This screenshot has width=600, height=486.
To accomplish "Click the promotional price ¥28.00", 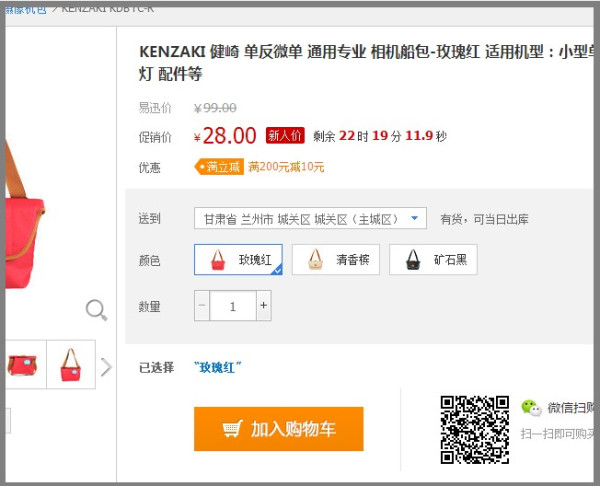I will 225,136.
